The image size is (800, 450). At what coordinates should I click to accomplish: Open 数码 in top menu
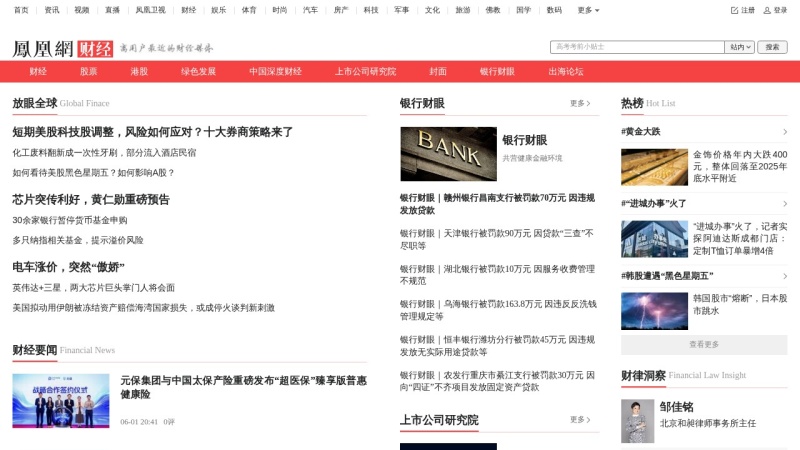click(x=554, y=10)
